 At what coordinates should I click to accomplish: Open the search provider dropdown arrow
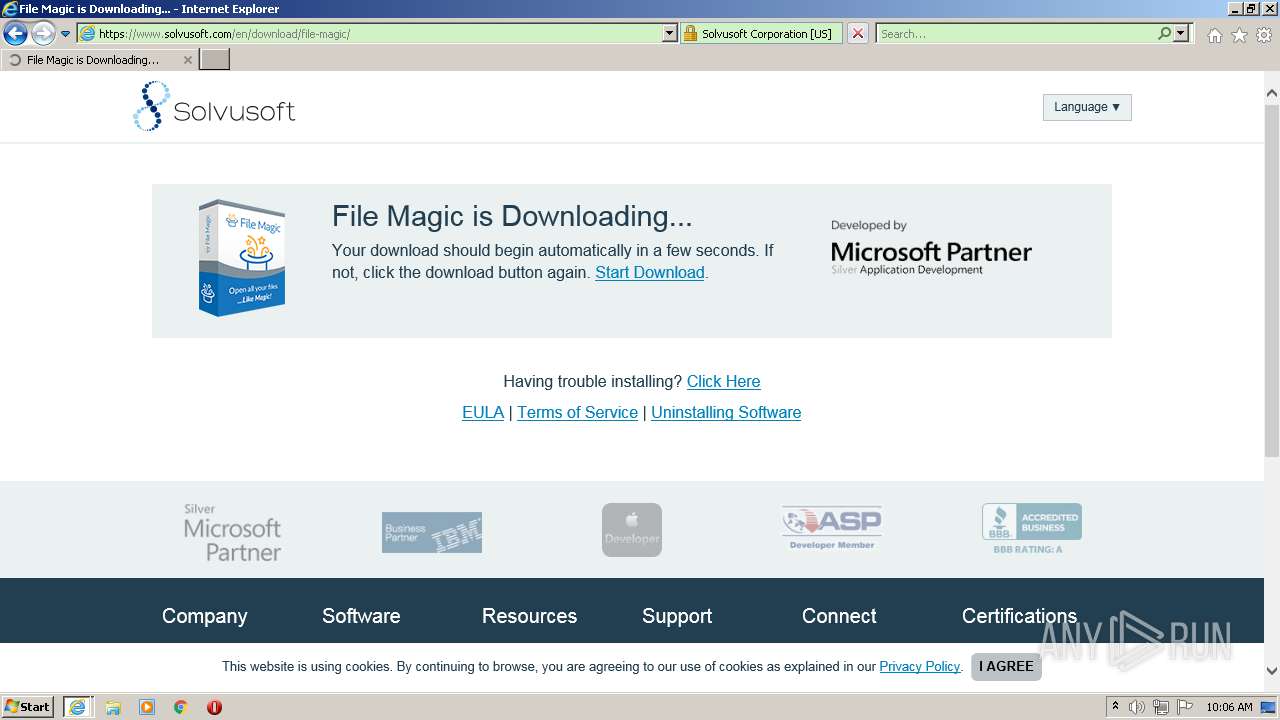pyautogui.click(x=1181, y=33)
